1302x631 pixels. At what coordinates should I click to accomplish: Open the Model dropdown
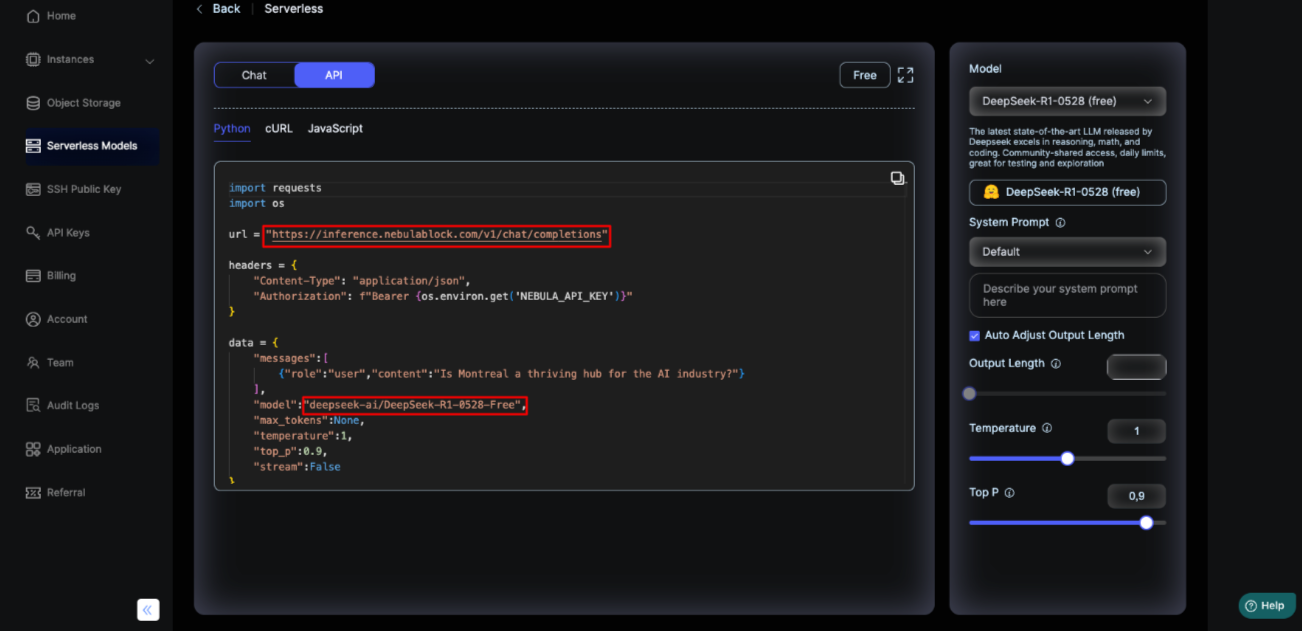coord(1067,101)
